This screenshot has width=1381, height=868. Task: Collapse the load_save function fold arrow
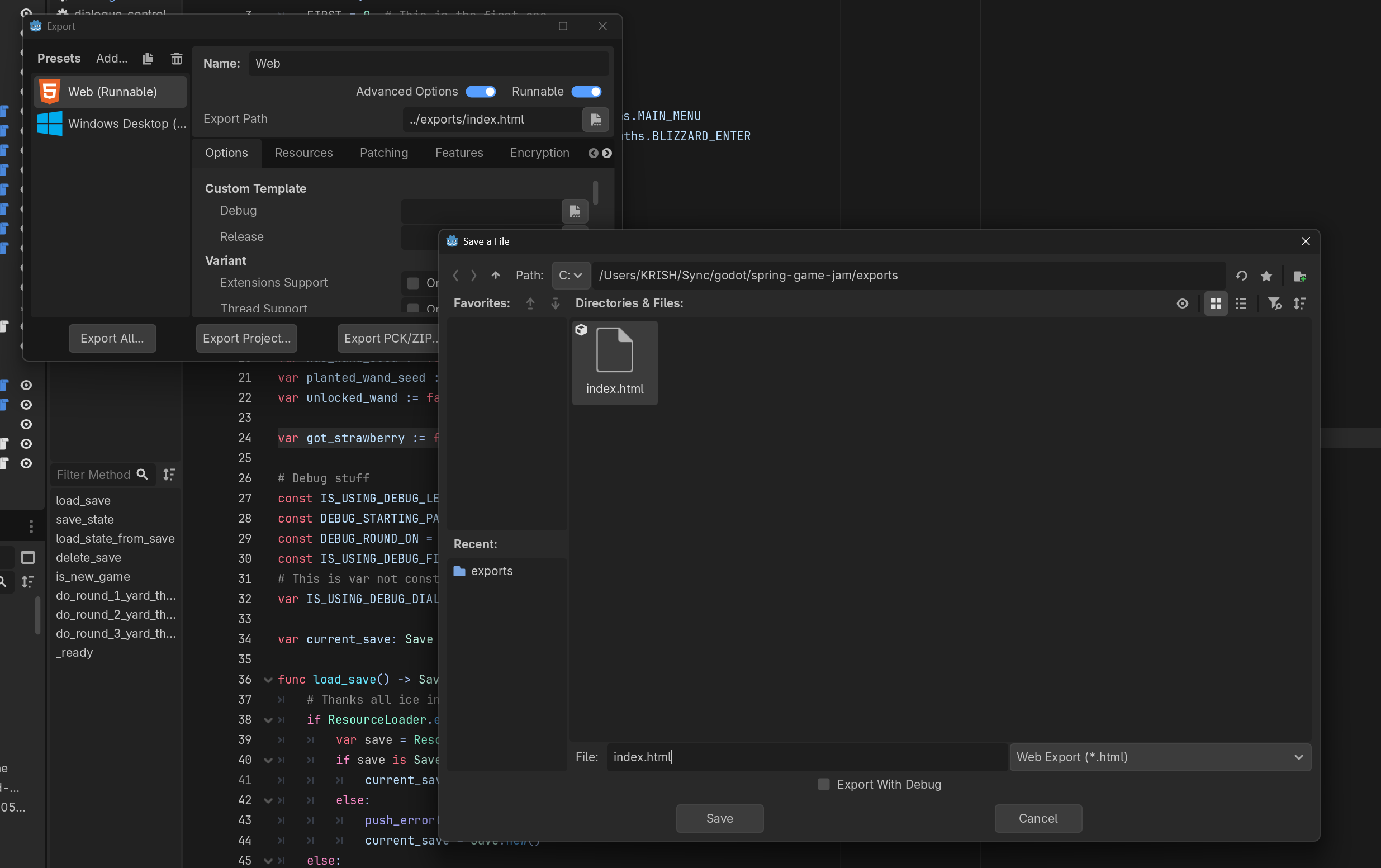[268, 680]
